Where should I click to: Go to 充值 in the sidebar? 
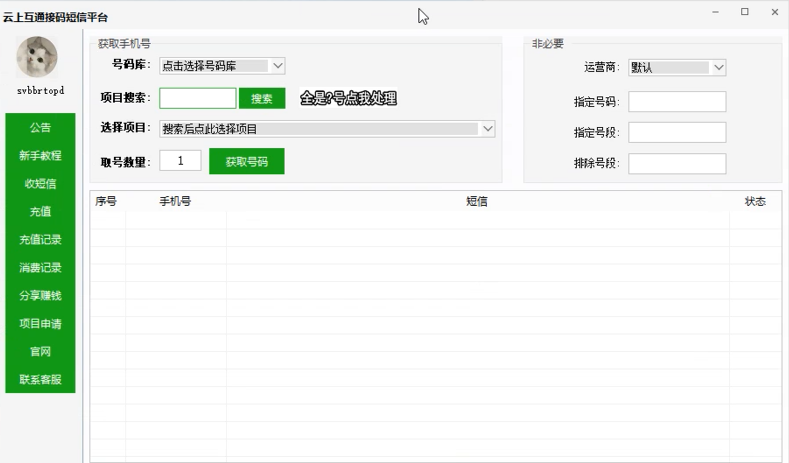click(40, 212)
